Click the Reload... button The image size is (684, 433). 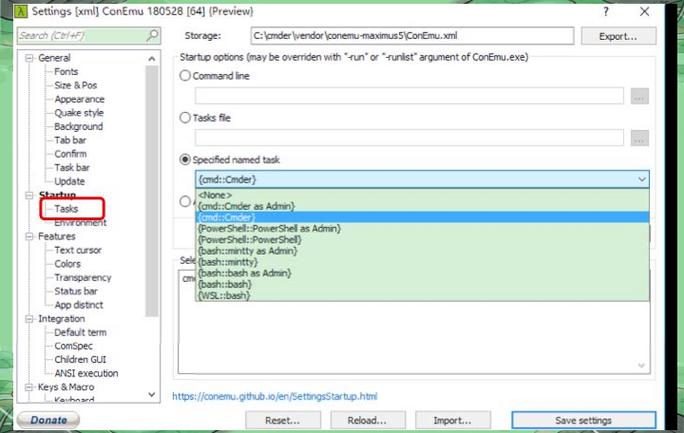tap(367, 420)
